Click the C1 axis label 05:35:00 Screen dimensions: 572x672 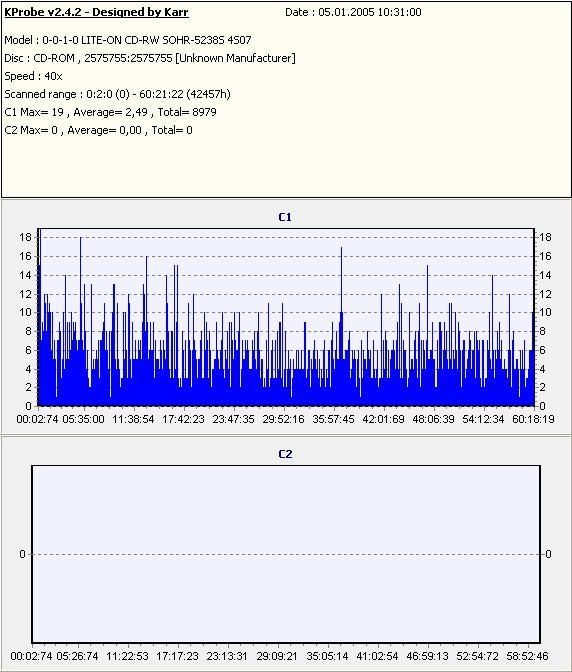point(84,419)
